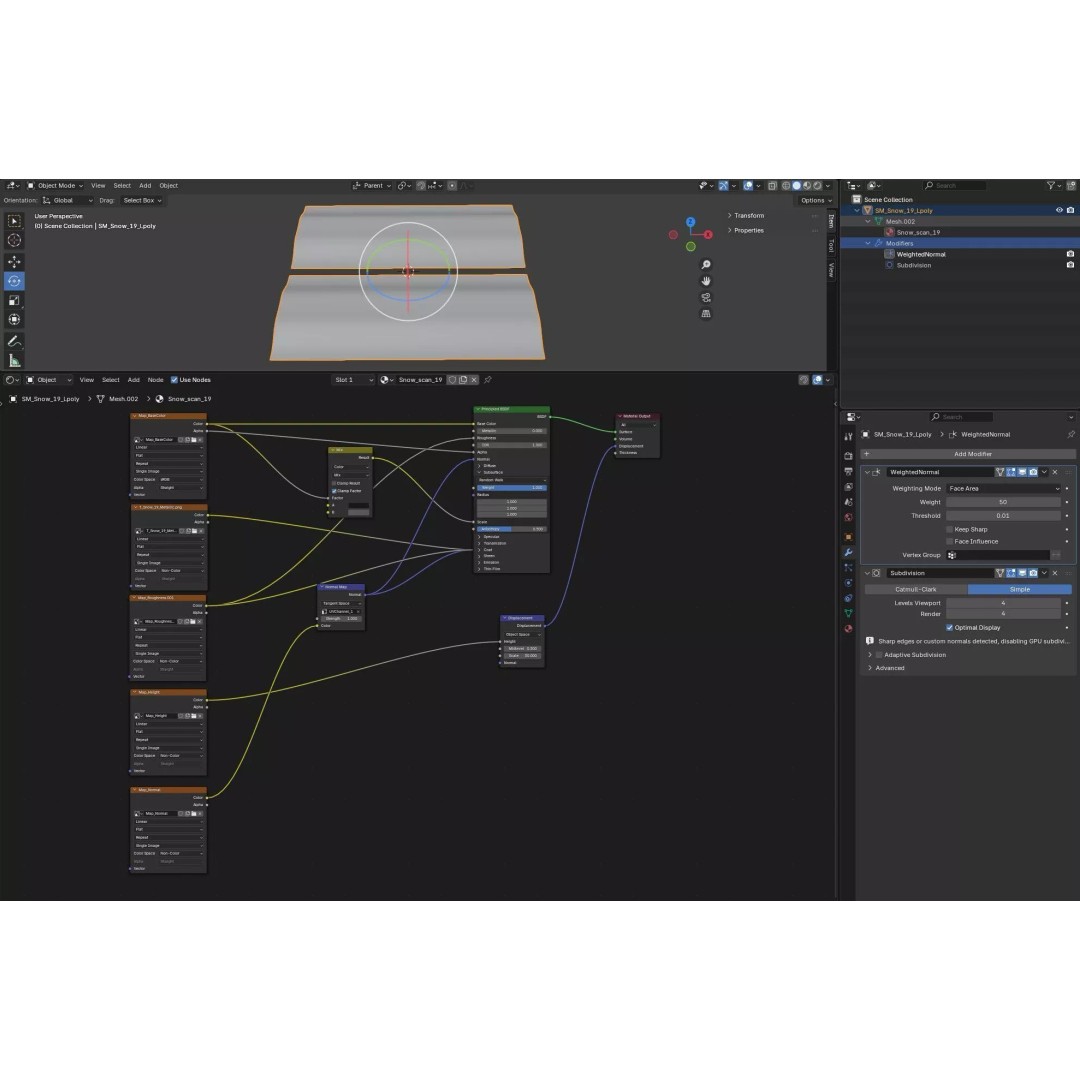This screenshot has width=1080, height=1080.
Task: Toggle render camera for Subdivision in outliner
Action: click(1070, 265)
